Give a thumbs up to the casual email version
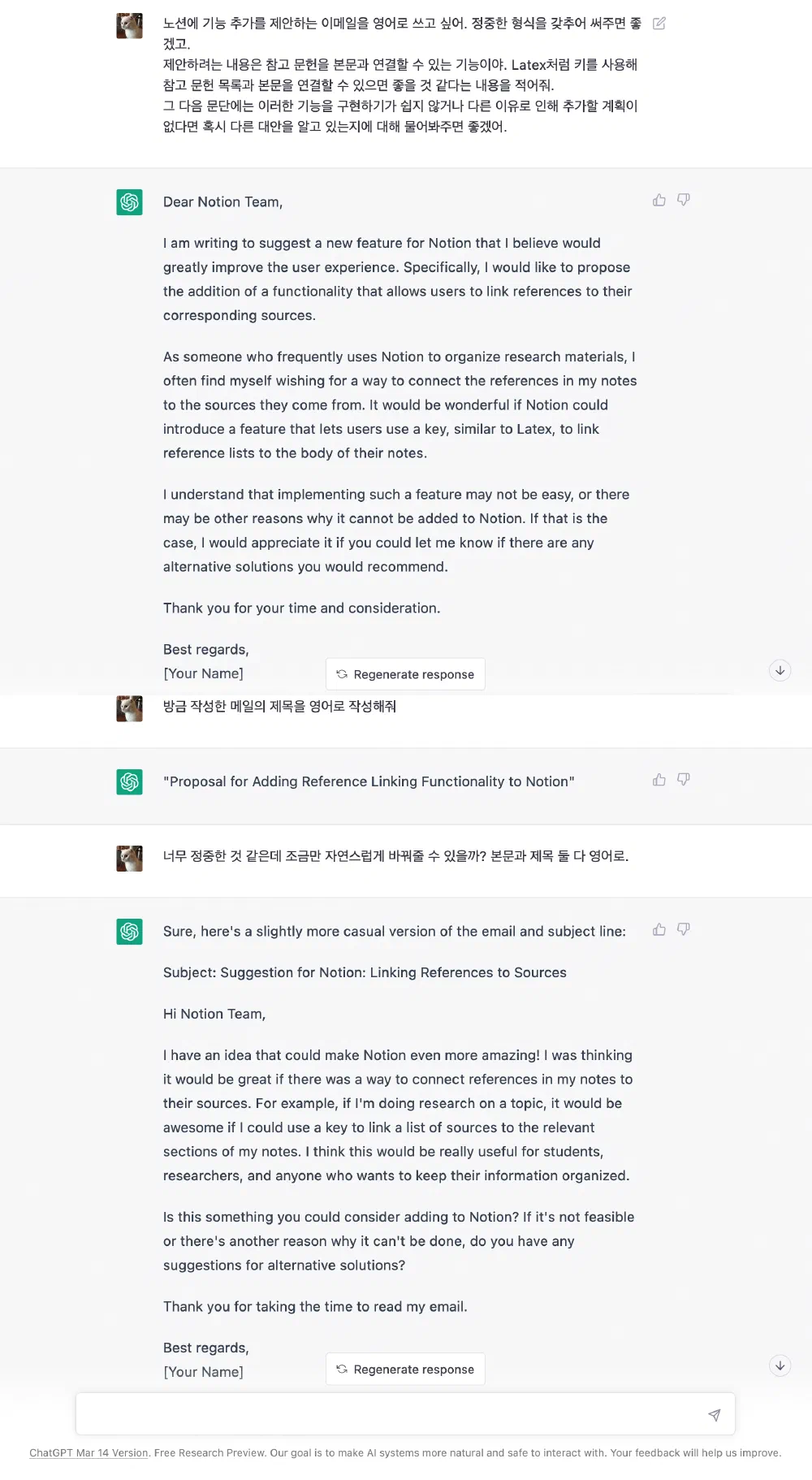812x1480 pixels. [x=659, y=928]
